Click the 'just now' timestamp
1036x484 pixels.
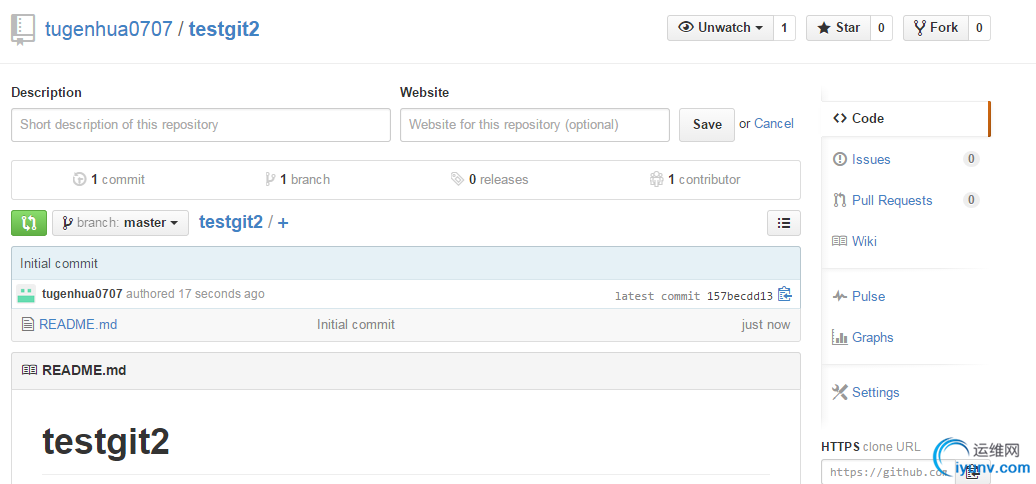click(x=765, y=324)
